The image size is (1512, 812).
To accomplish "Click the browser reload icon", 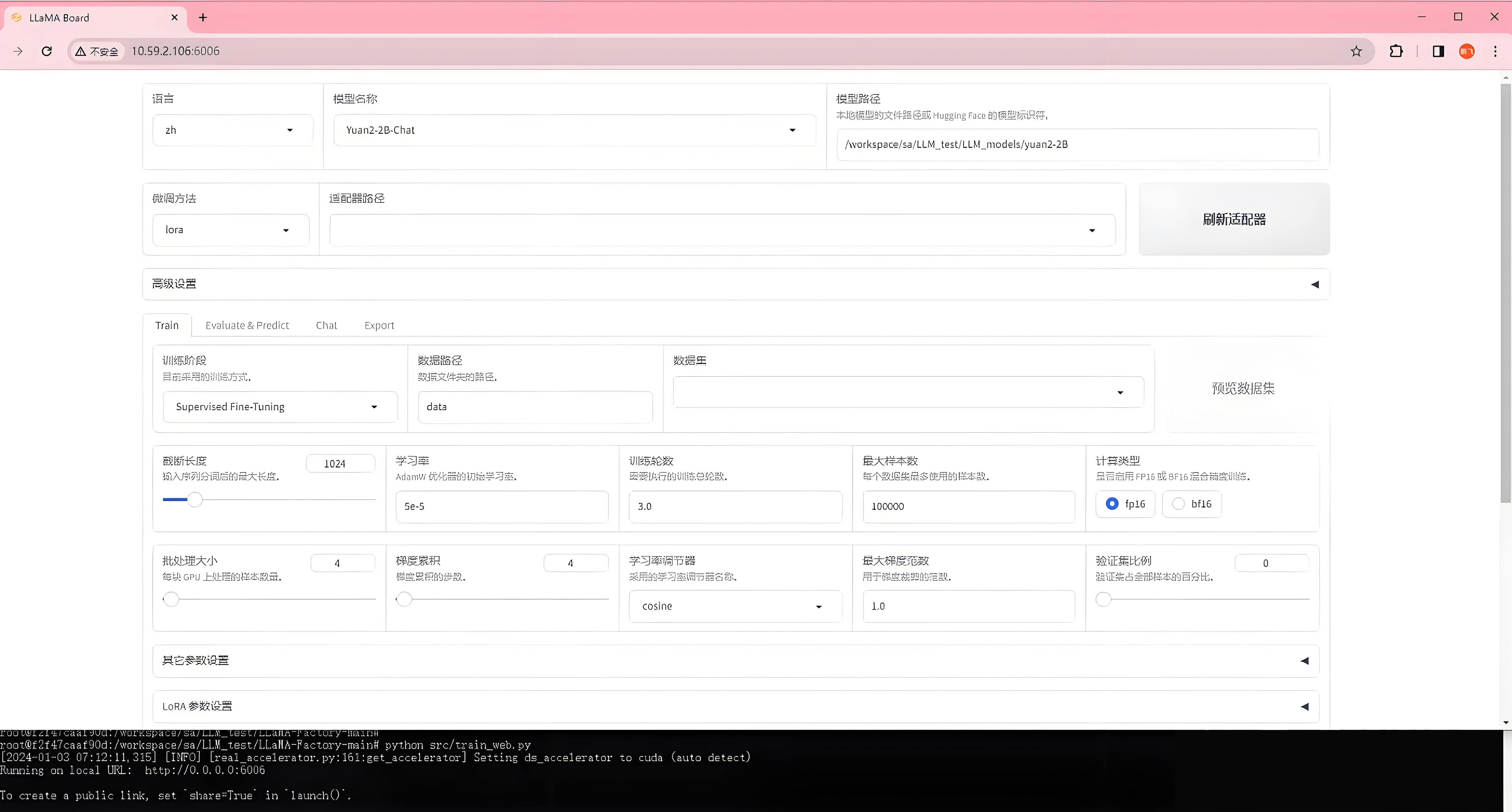I will [x=47, y=51].
